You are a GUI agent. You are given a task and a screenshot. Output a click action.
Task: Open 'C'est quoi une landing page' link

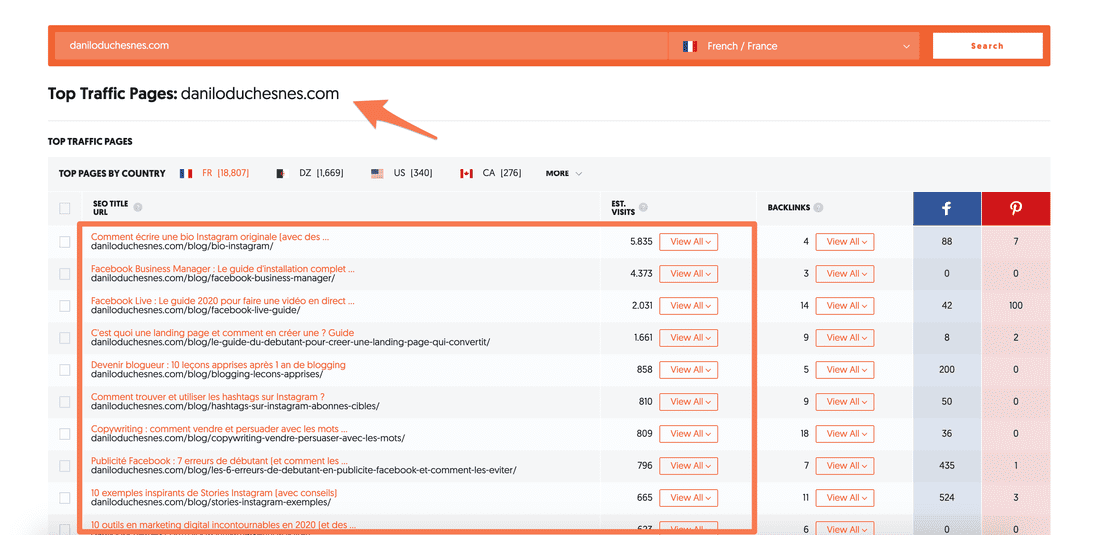(222, 333)
